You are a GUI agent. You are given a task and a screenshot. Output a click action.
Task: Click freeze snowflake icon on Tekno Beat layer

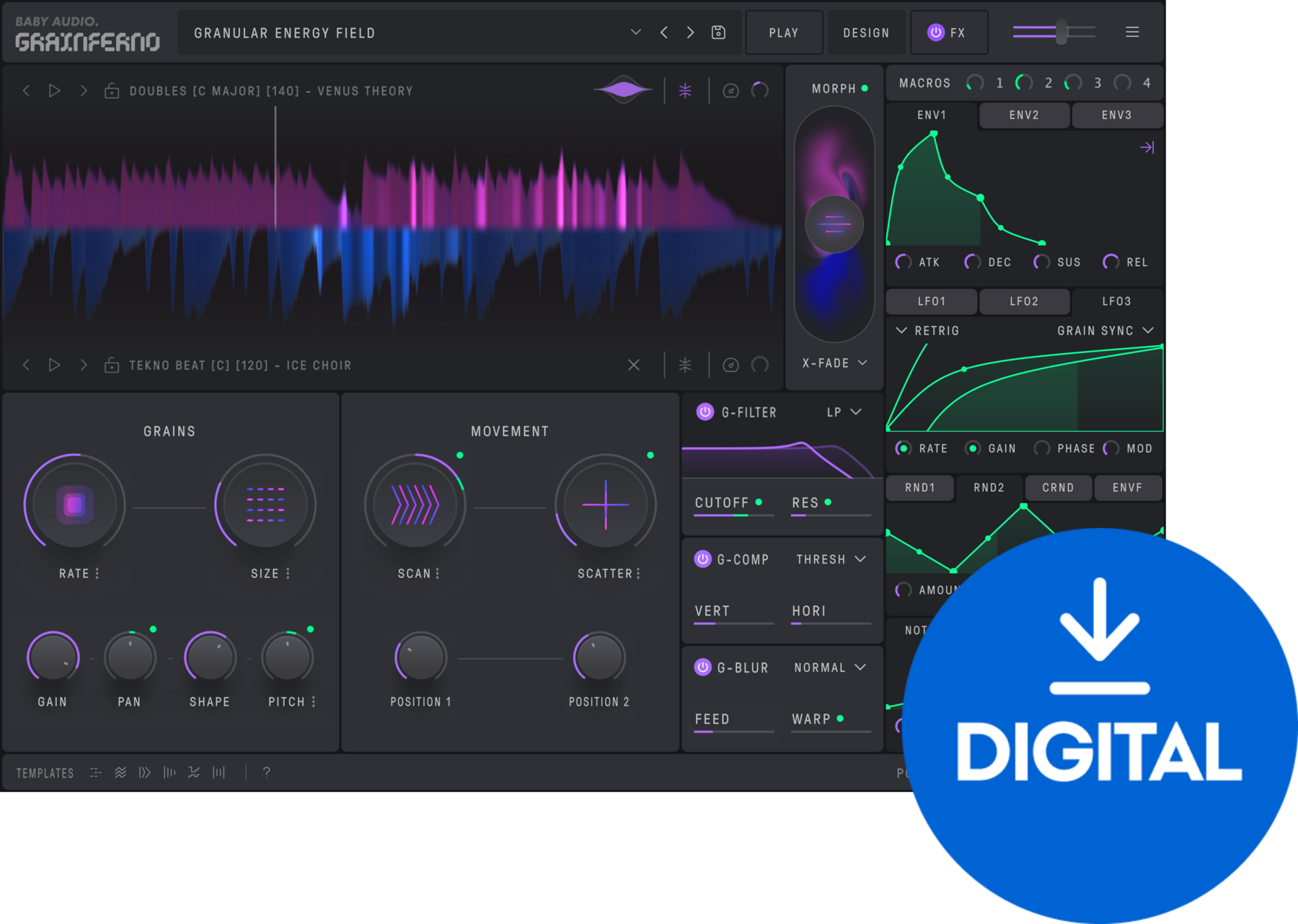point(685,365)
